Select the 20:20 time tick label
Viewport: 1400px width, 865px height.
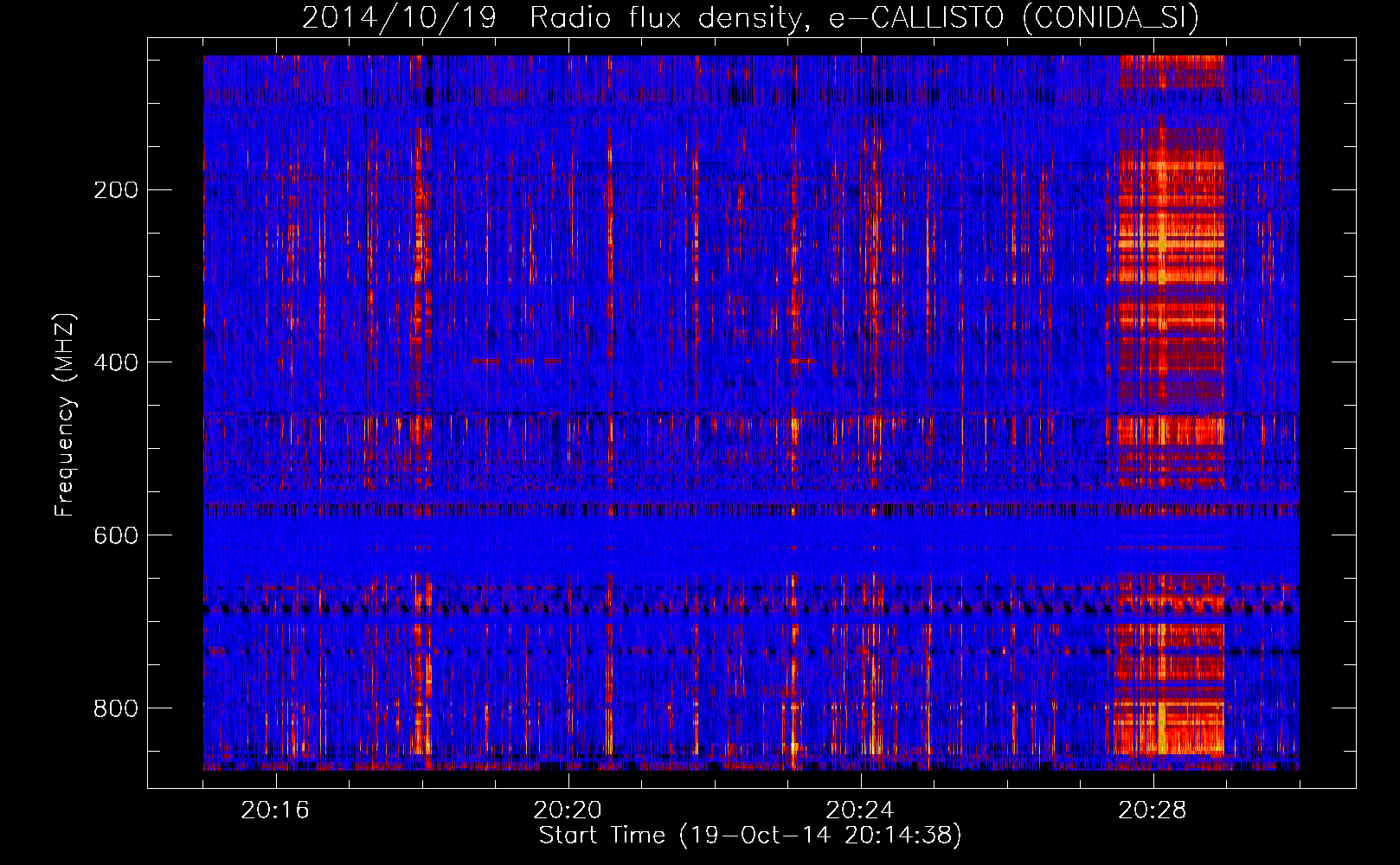pos(568,811)
